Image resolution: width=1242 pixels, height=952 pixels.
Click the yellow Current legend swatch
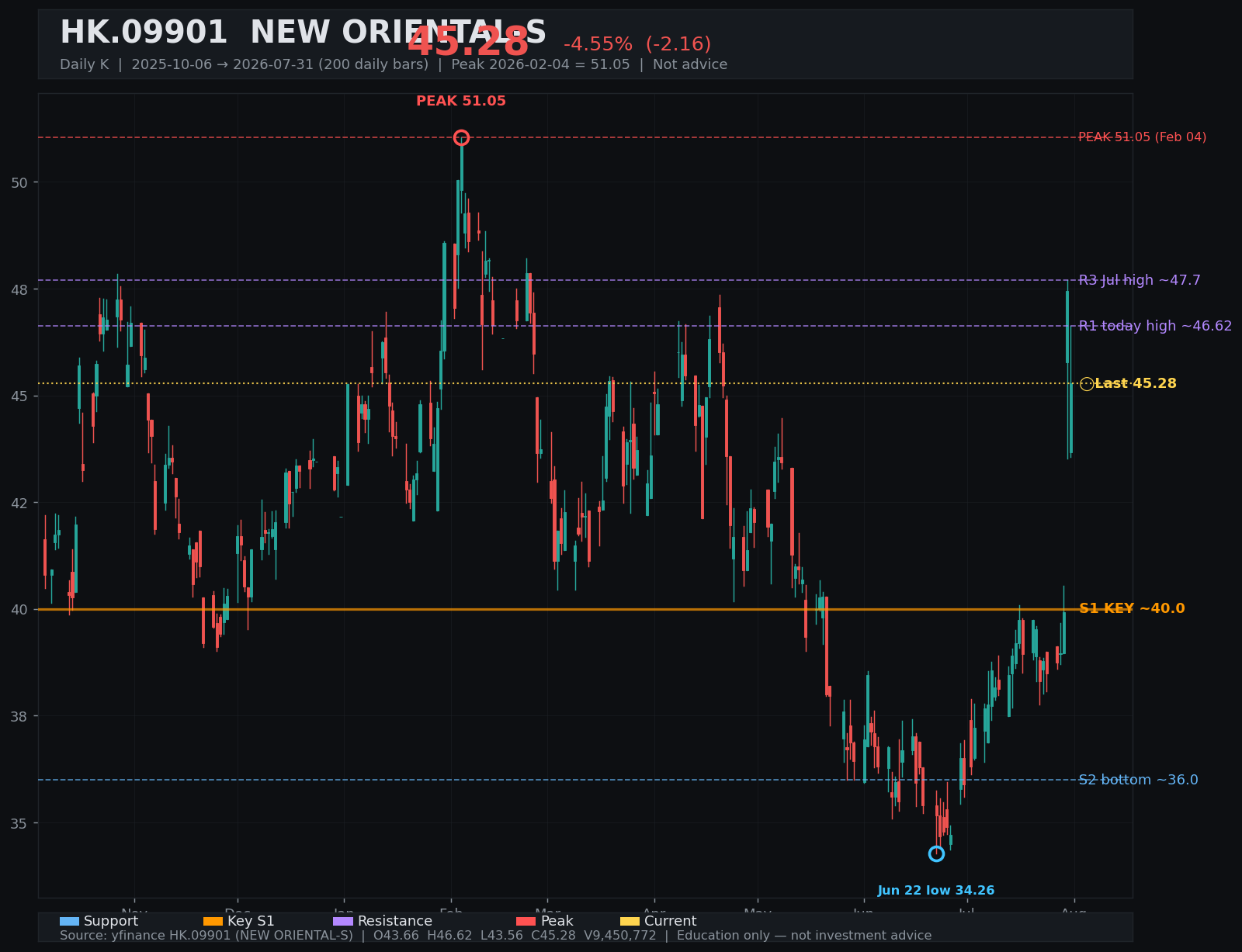630,921
